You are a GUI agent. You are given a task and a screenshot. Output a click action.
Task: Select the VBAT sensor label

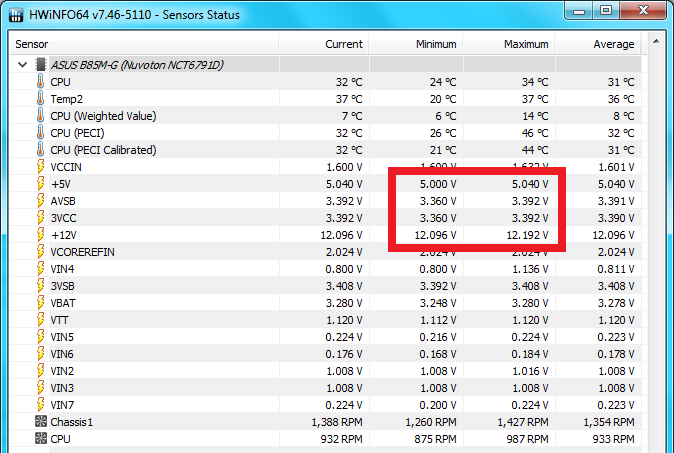(x=63, y=303)
